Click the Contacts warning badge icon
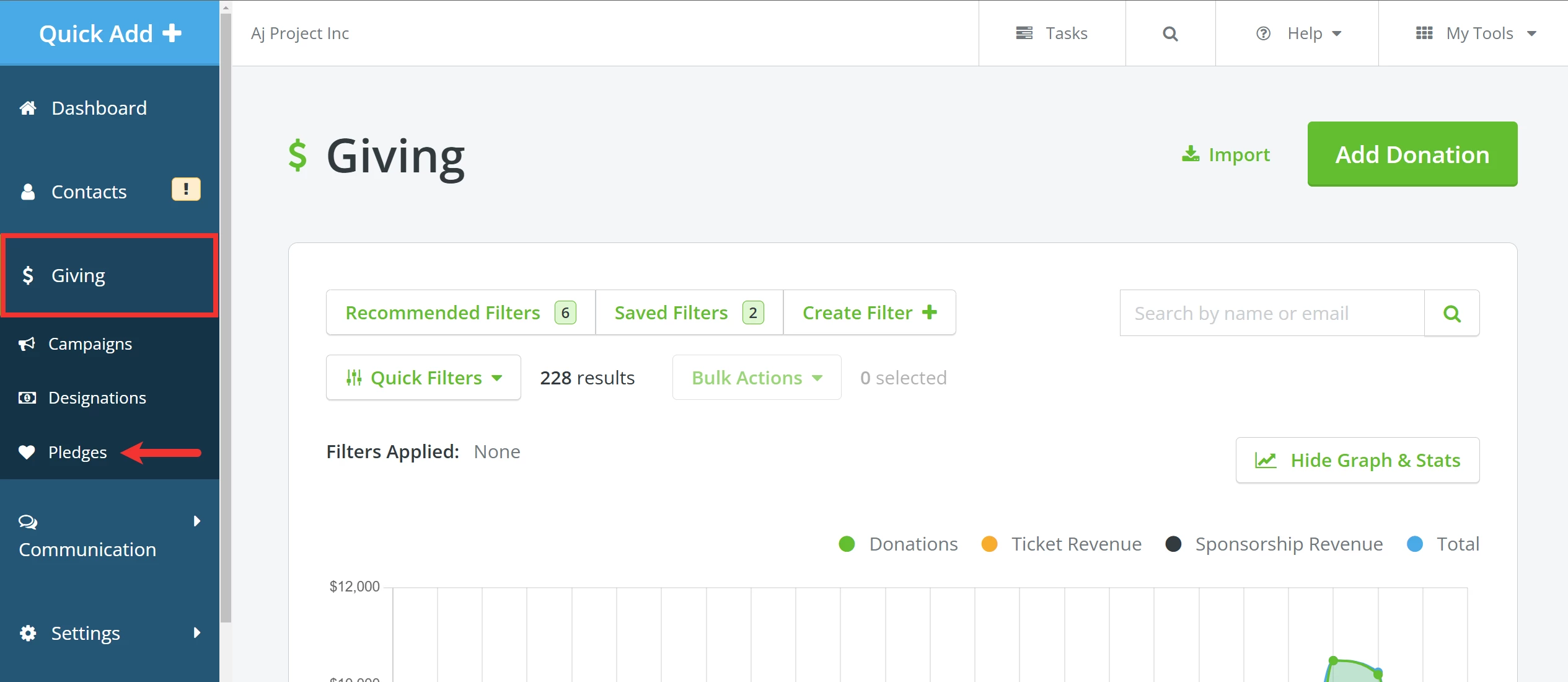The width and height of the screenshot is (1568, 682). coord(186,190)
